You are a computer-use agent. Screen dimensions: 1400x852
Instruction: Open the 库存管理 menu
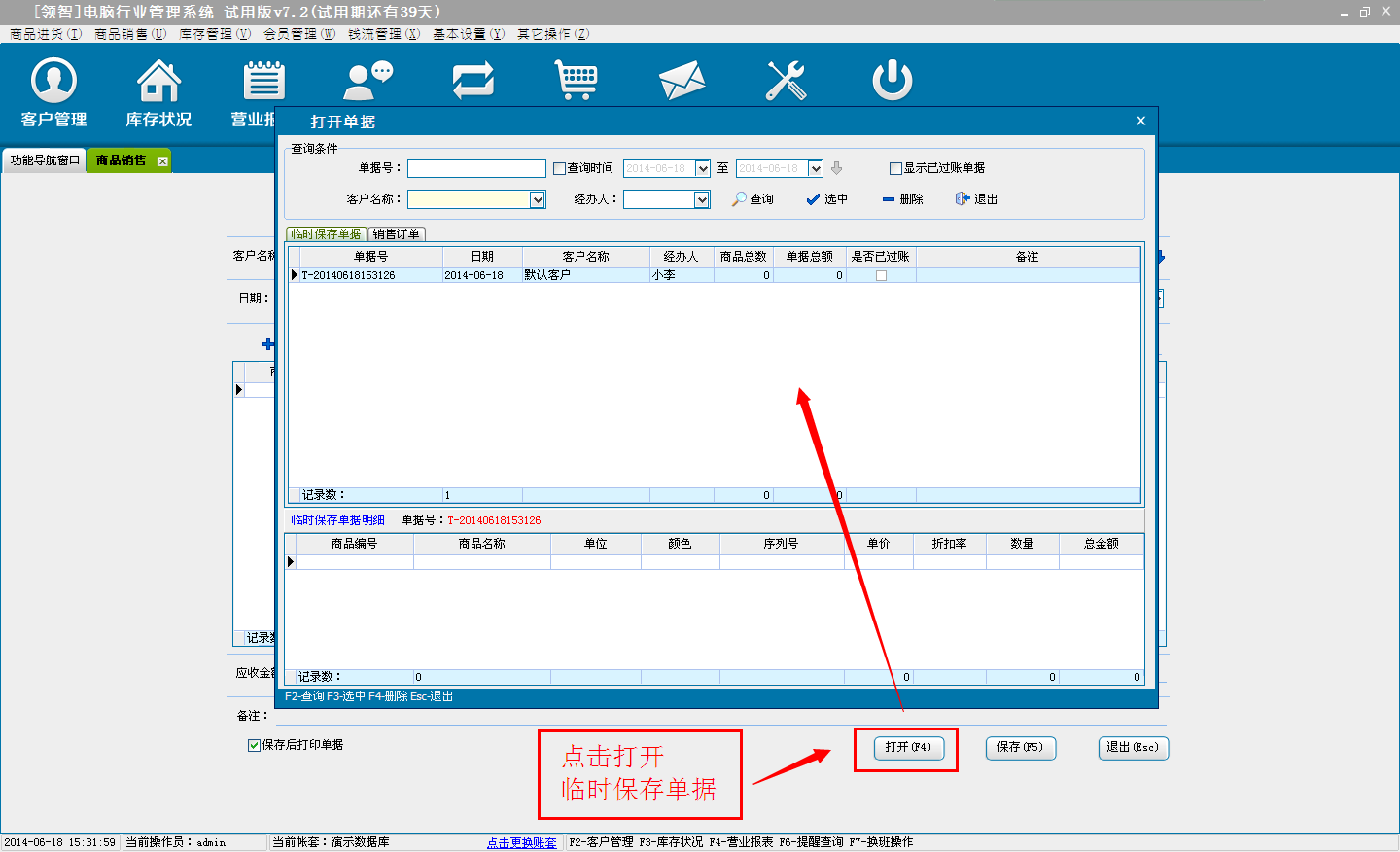coord(214,34)
